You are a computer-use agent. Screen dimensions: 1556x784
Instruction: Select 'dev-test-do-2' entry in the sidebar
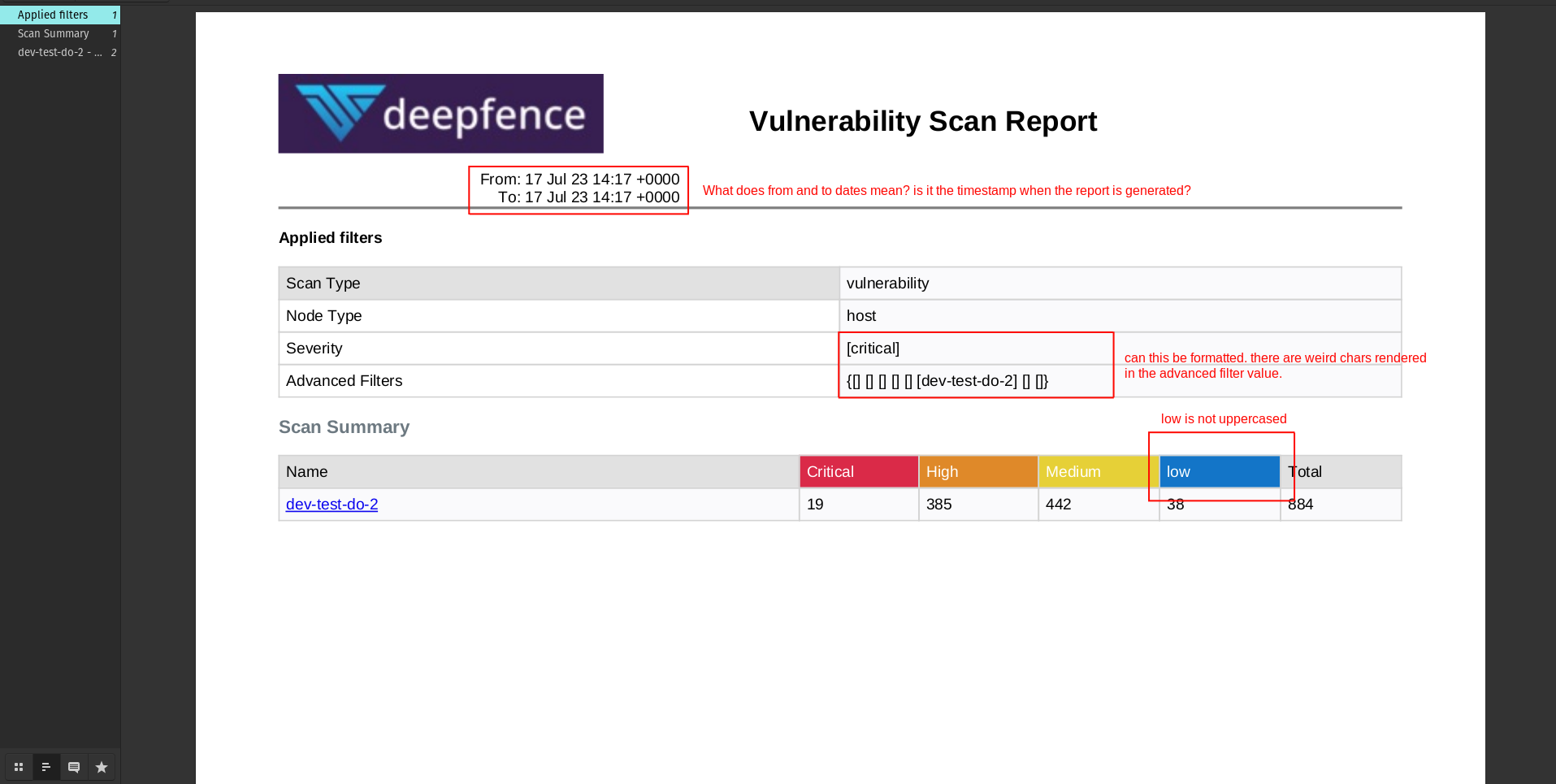point(59,52)
